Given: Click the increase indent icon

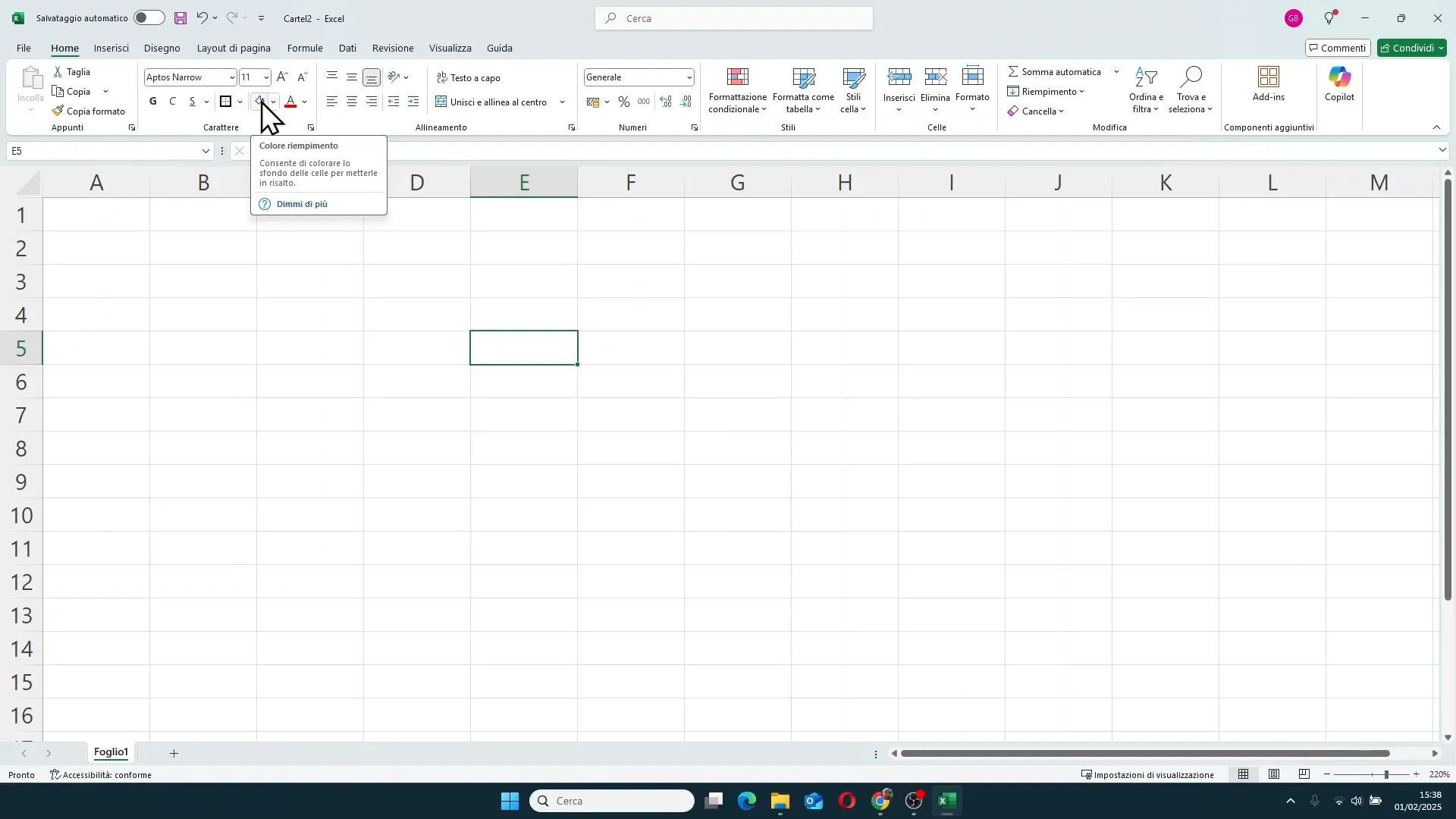Looking at the screenshot, I should point(413,102).
